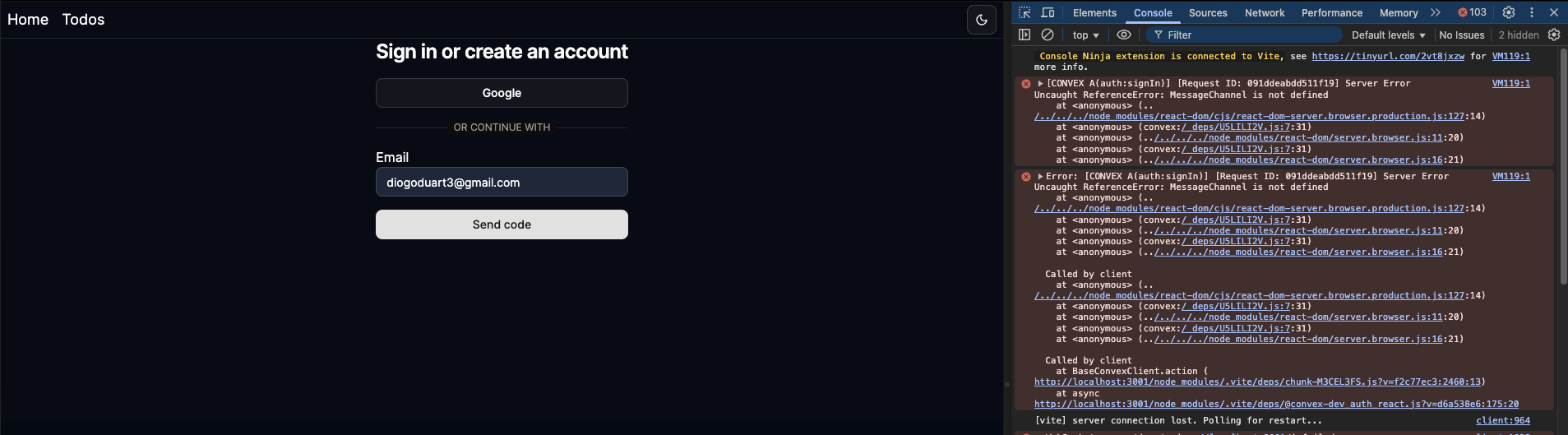Open live expression via the eye icon
Viewport: 1568px width, 435px height.
tap(1124, 35)
